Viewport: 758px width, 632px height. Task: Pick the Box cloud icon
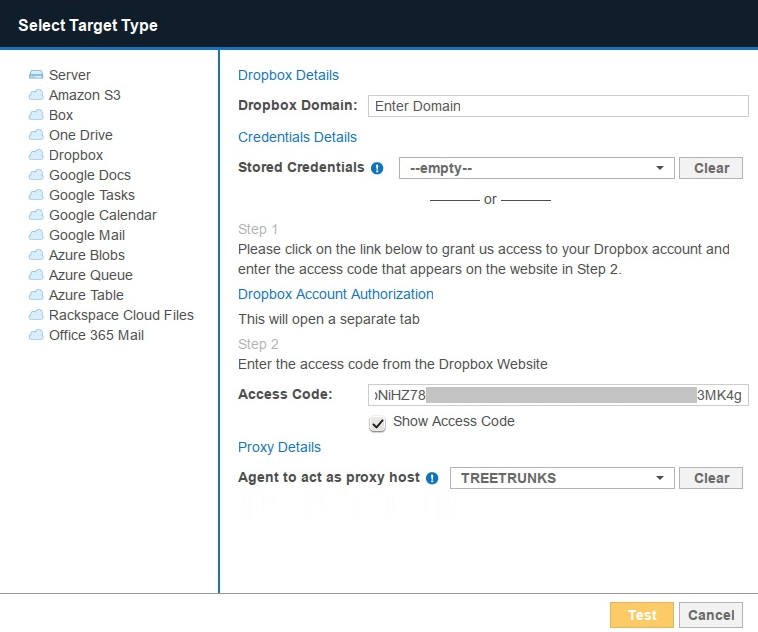coord(36,115)
